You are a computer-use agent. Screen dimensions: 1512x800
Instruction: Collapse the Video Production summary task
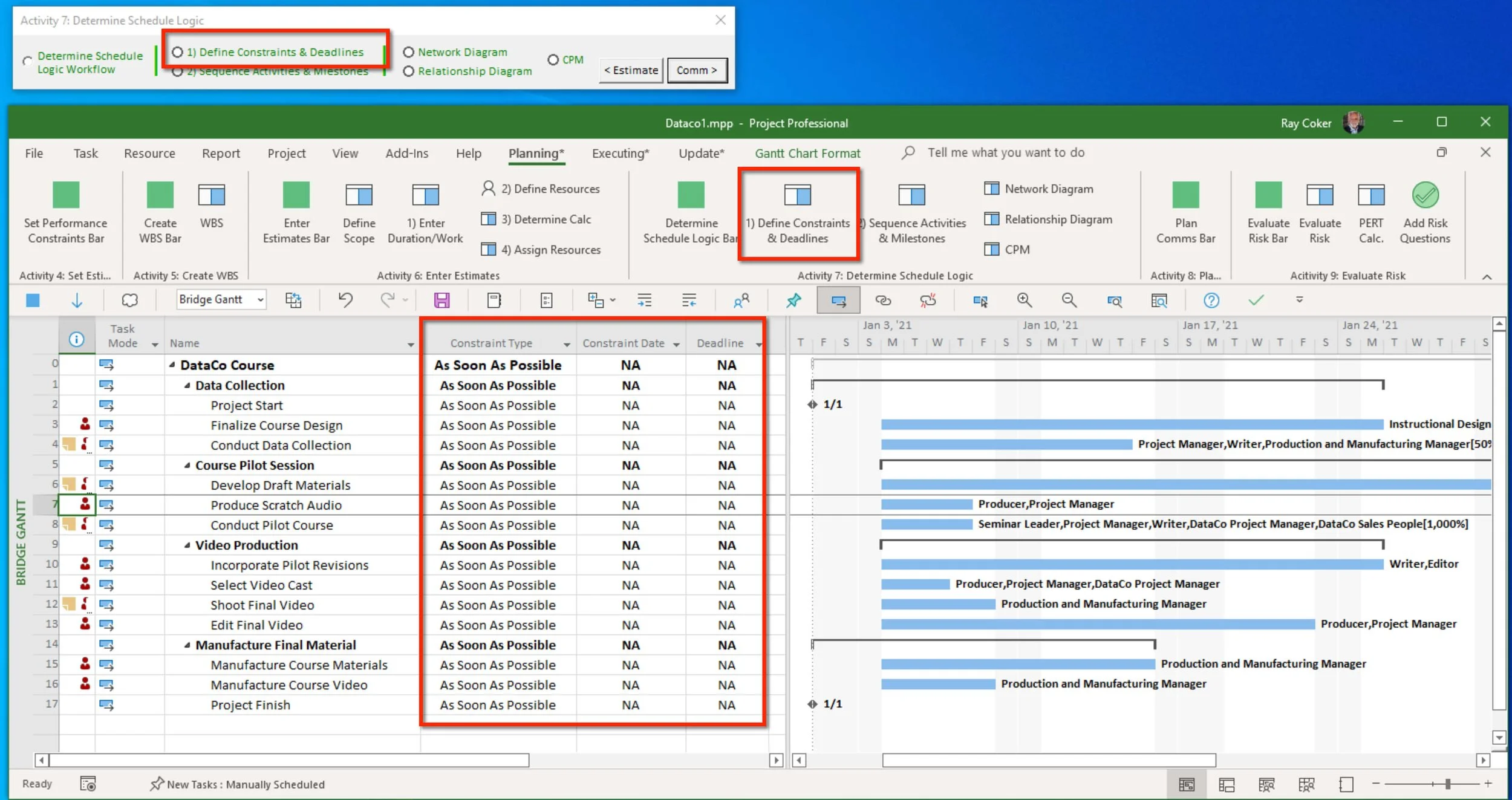pos(187,545)
